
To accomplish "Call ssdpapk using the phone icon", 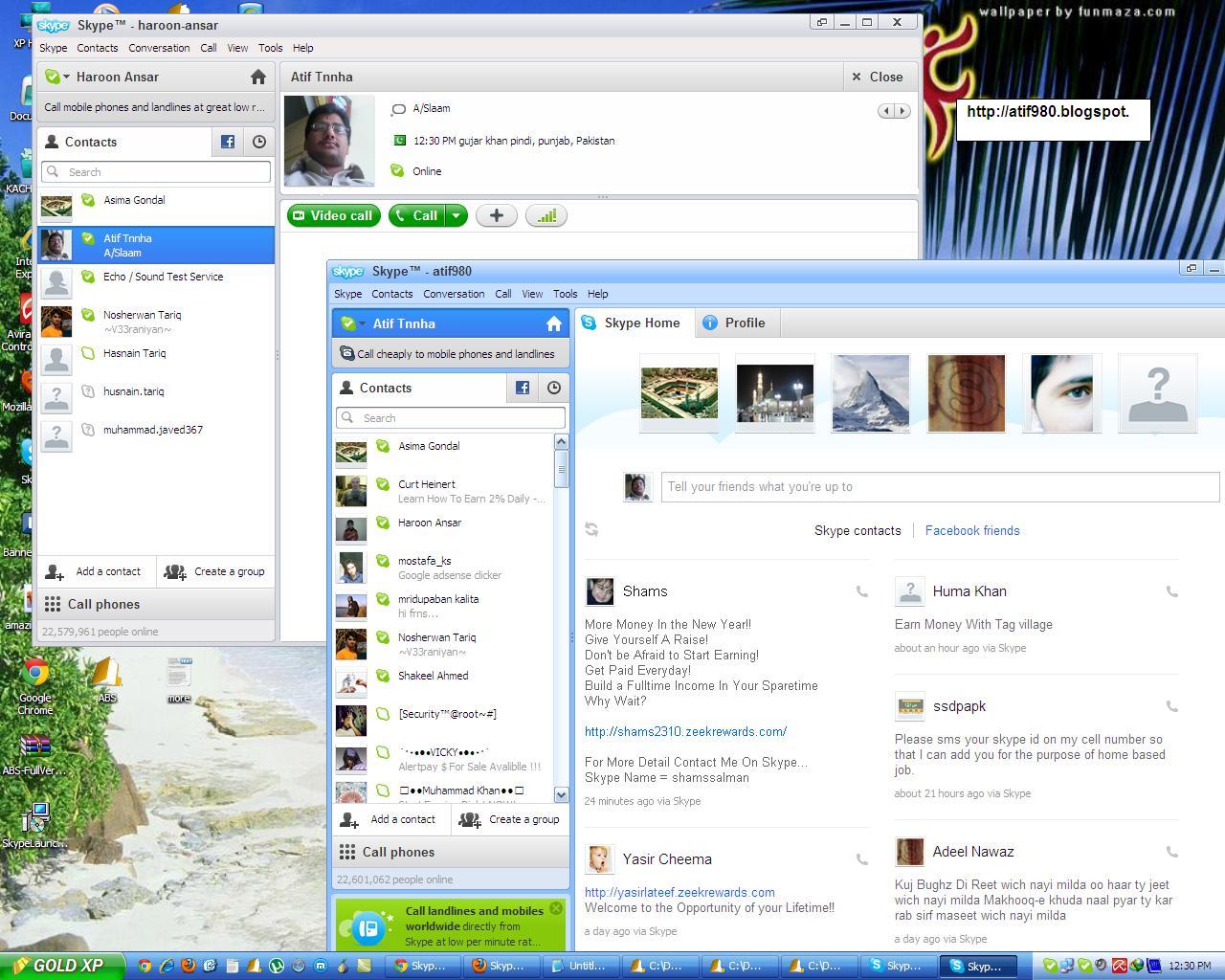I will [x=1171, y=706].
